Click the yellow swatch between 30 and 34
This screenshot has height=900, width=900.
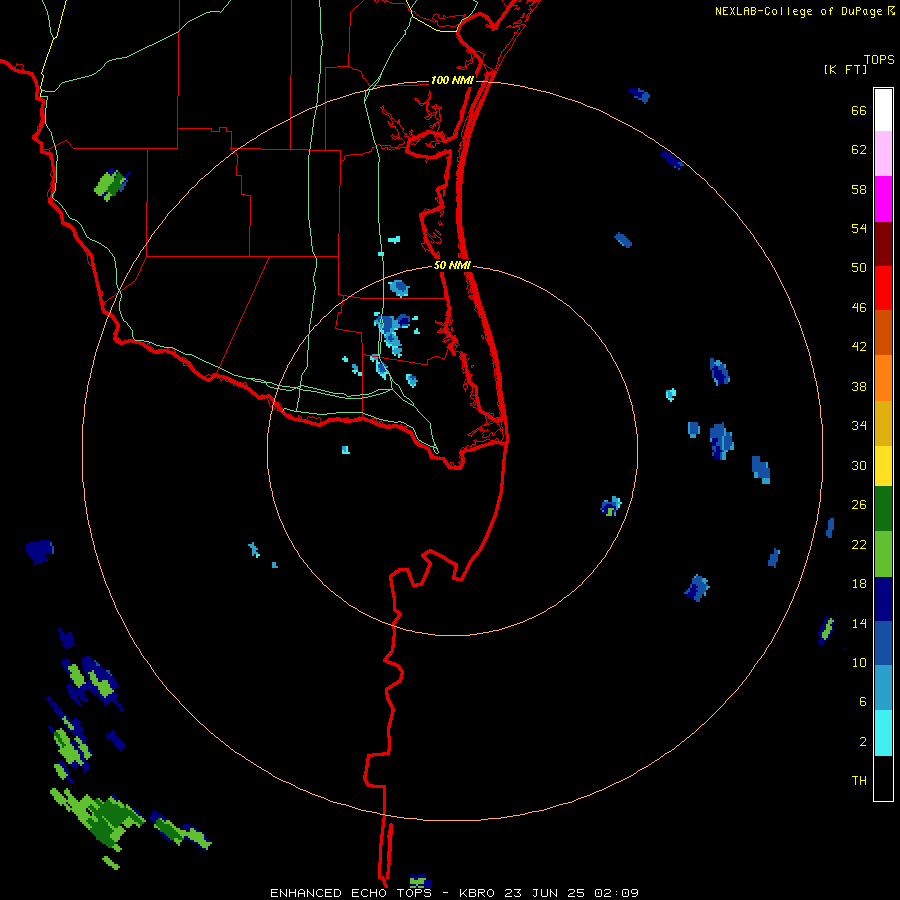pyautogui.click(x=883, y=466)
